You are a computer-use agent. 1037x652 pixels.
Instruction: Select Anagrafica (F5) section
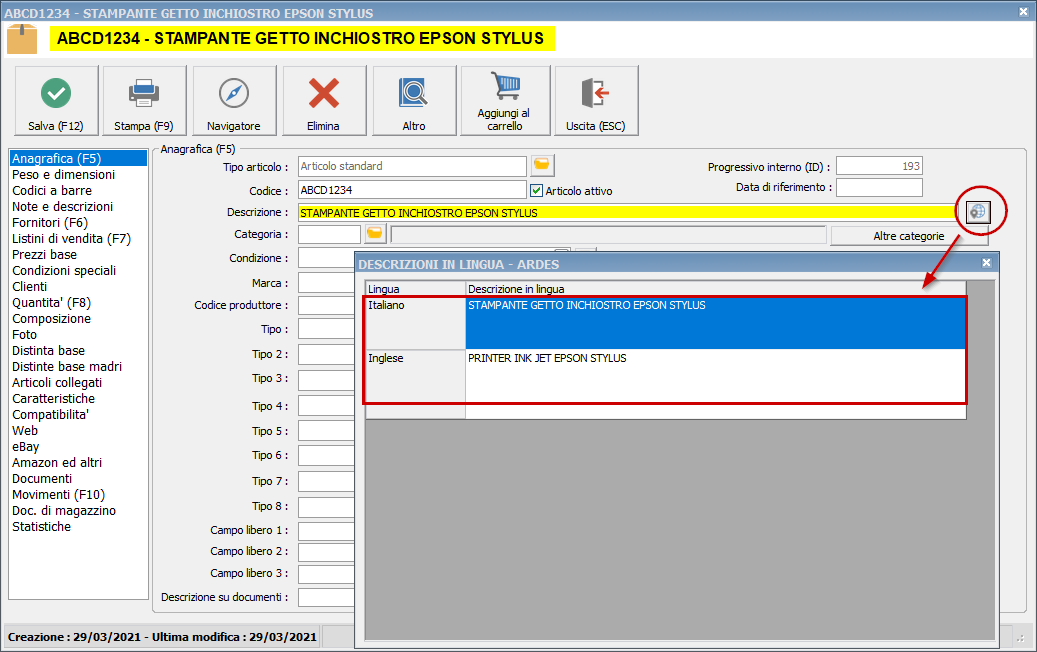click(78, 159)
